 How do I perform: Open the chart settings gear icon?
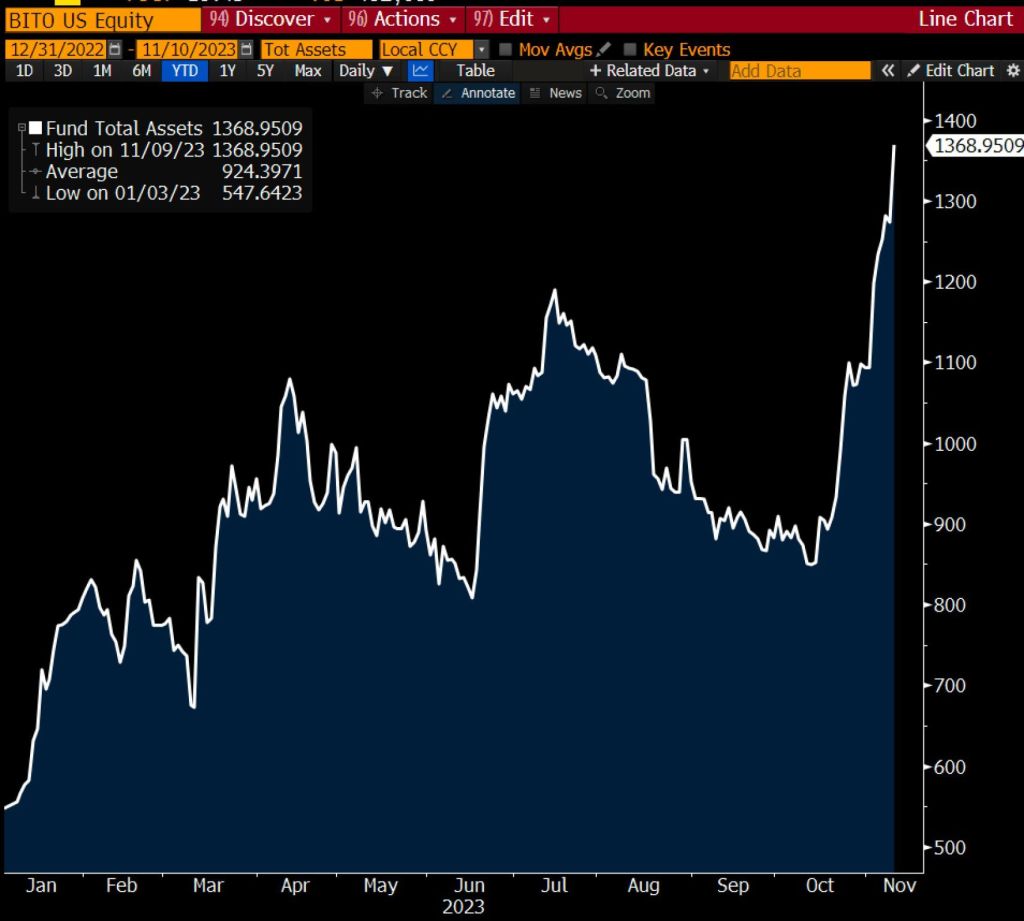pyautogui.click(x=1013, y=70)
